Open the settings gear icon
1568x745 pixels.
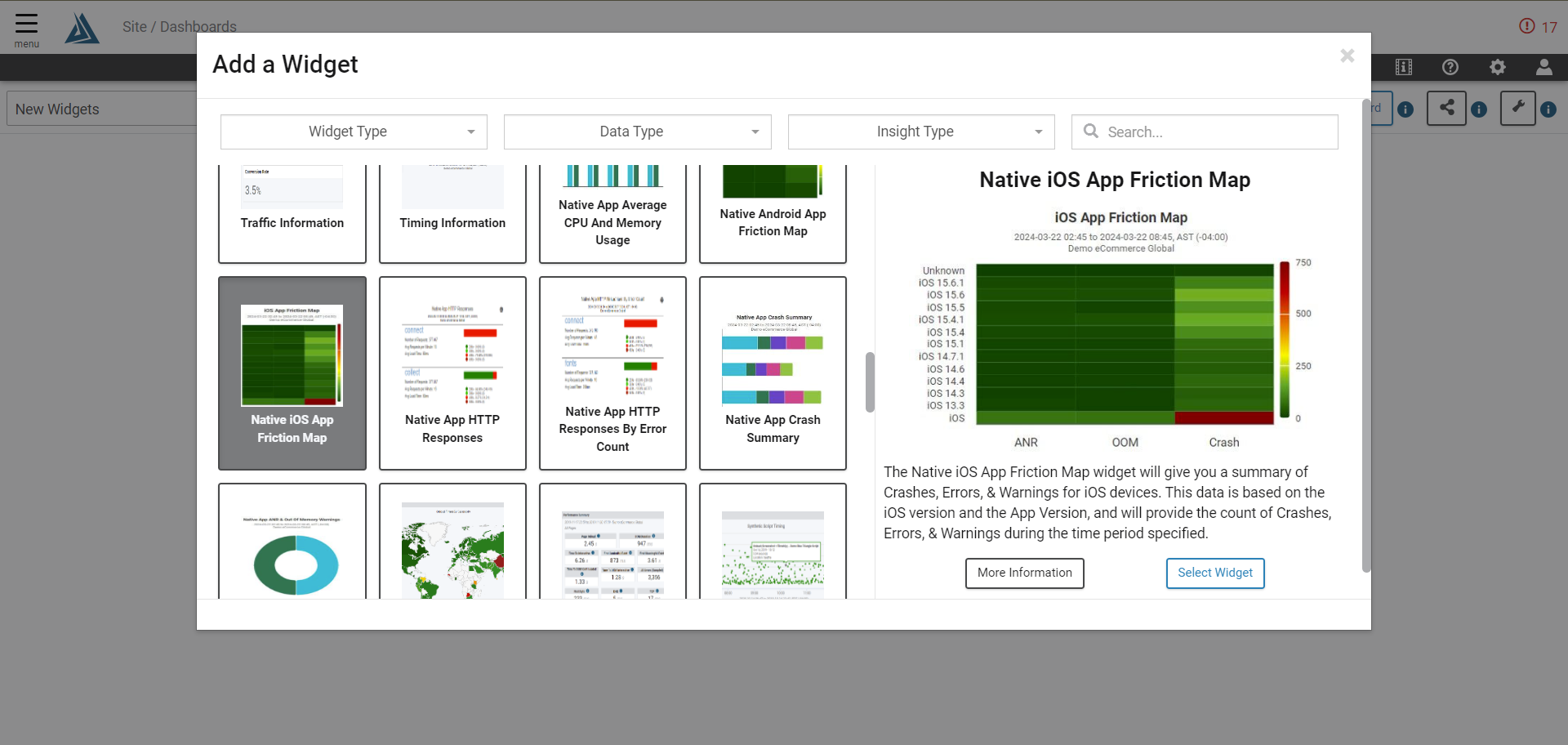click(x=1497, y=67)
